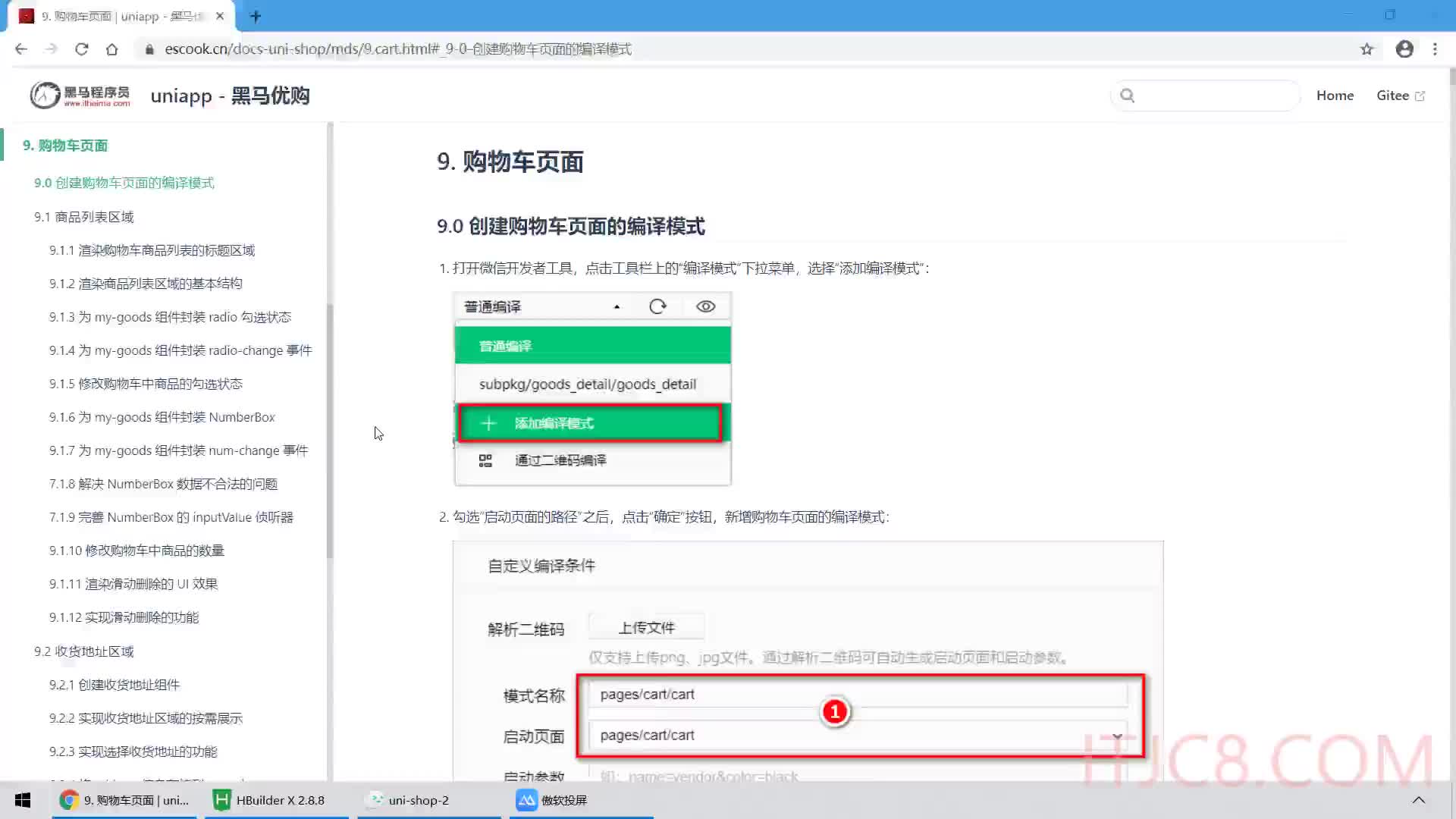Open sidebar item 9.1.4 radio-change 事件

(180, 350)
